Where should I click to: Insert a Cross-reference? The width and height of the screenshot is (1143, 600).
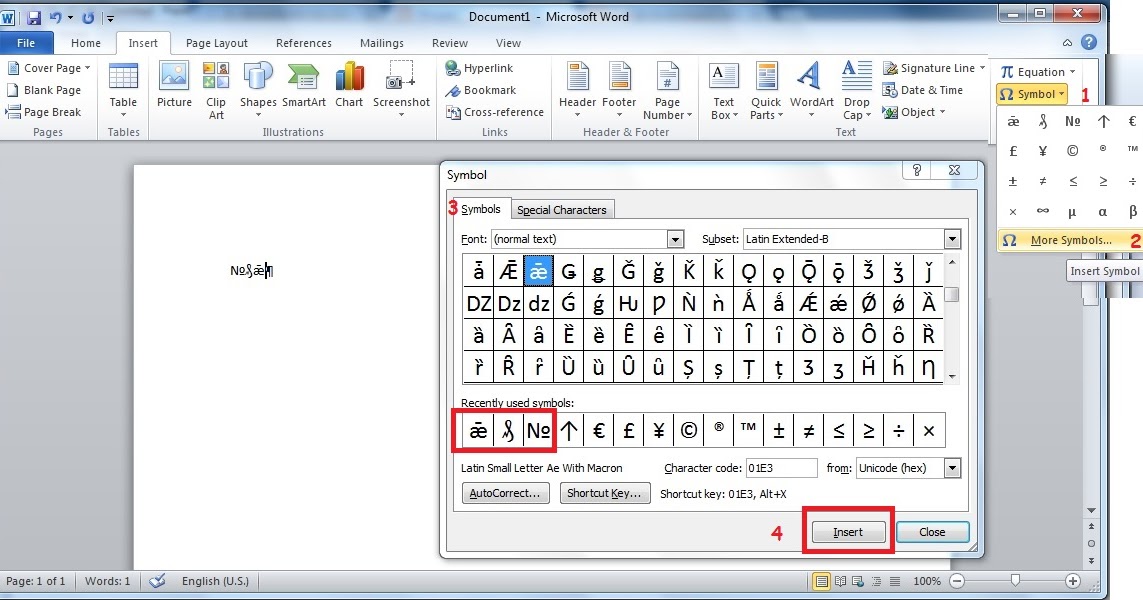[x=494, y=112]
